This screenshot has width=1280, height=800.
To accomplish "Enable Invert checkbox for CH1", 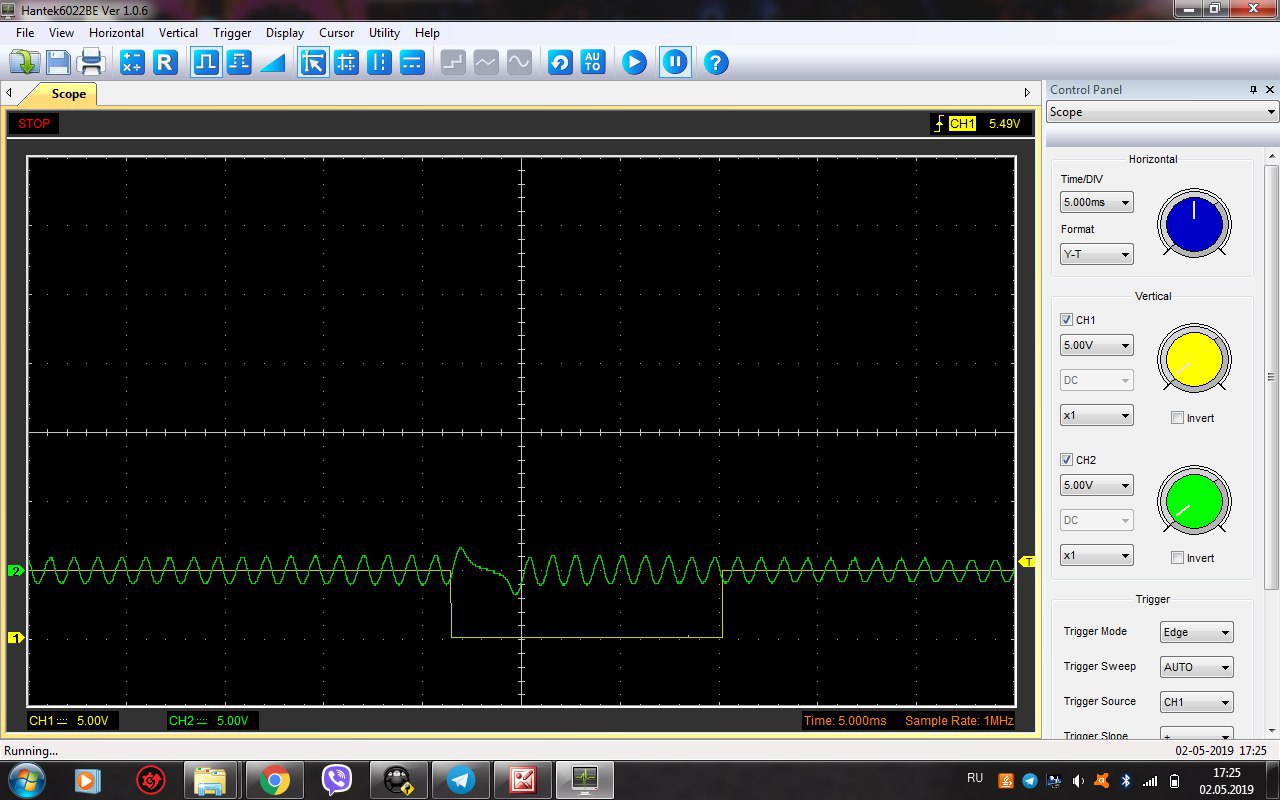I will [1177, 418].
